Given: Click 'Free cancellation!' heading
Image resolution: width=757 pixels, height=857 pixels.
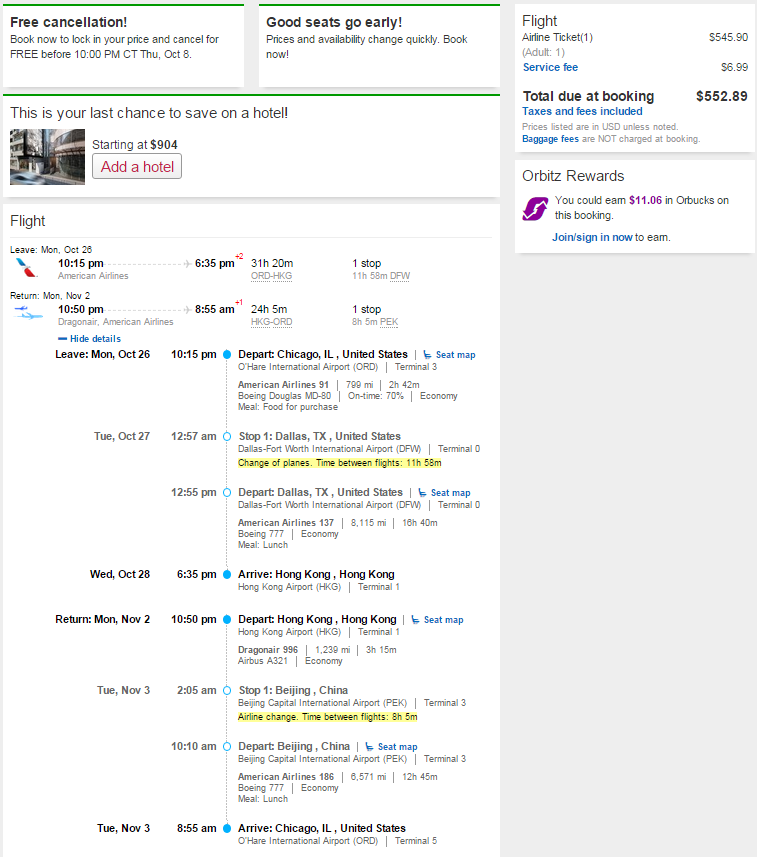Looking at the screenshot, I should point(68,22).
